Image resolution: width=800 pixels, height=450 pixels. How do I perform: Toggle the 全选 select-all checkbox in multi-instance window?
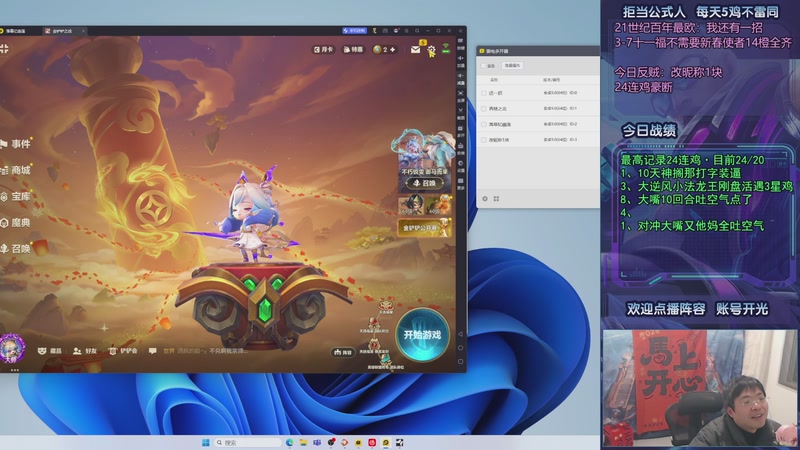point(484,66)
